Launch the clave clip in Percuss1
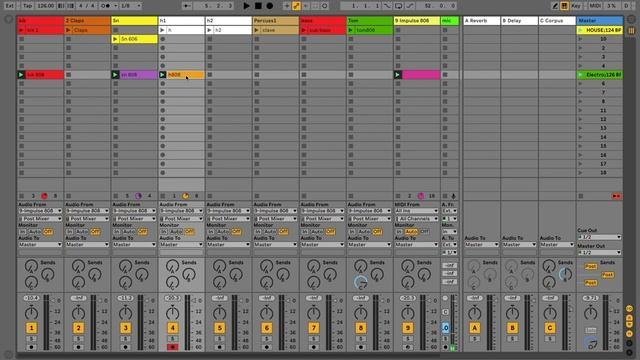Viewport: 640px width, 360px height. [256, 30]
